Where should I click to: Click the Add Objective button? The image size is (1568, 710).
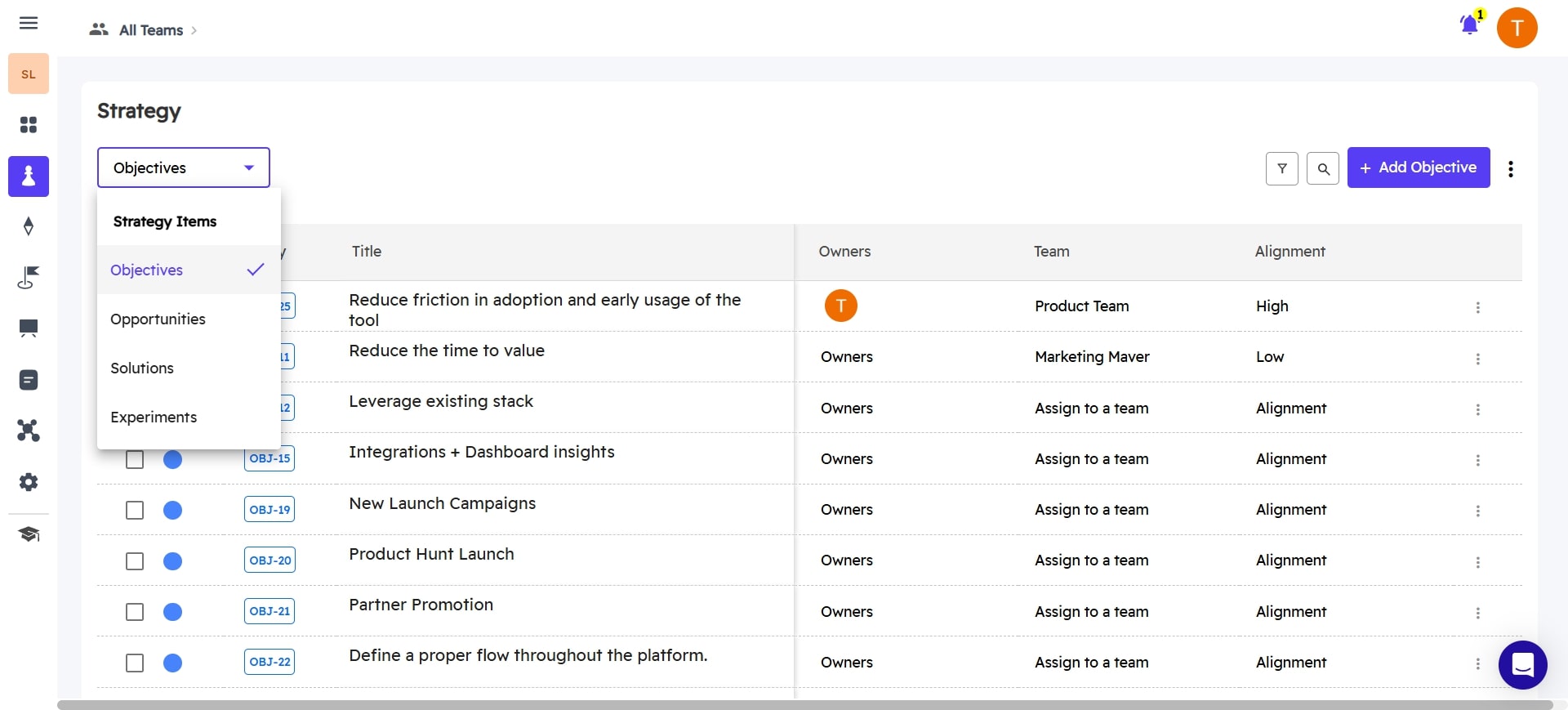tap(1419, 167)
